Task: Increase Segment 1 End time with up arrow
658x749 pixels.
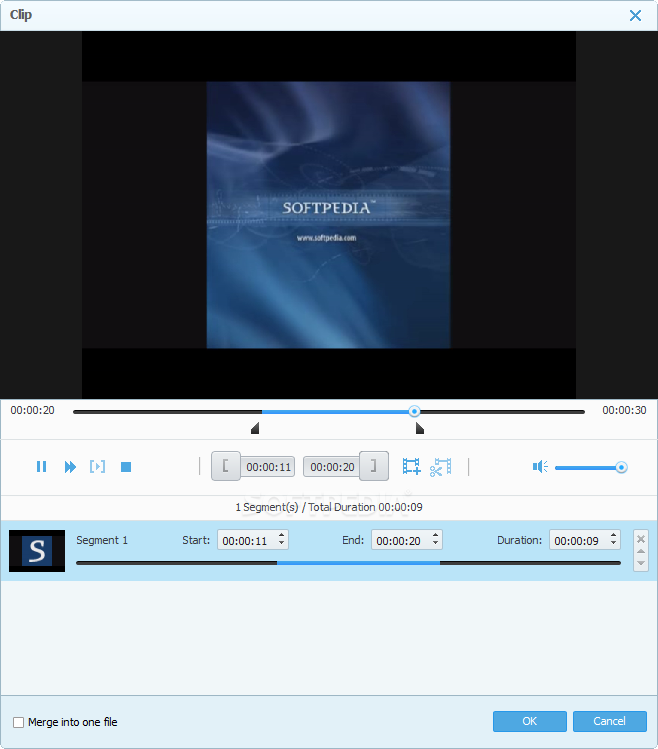Action: [435, 535]
